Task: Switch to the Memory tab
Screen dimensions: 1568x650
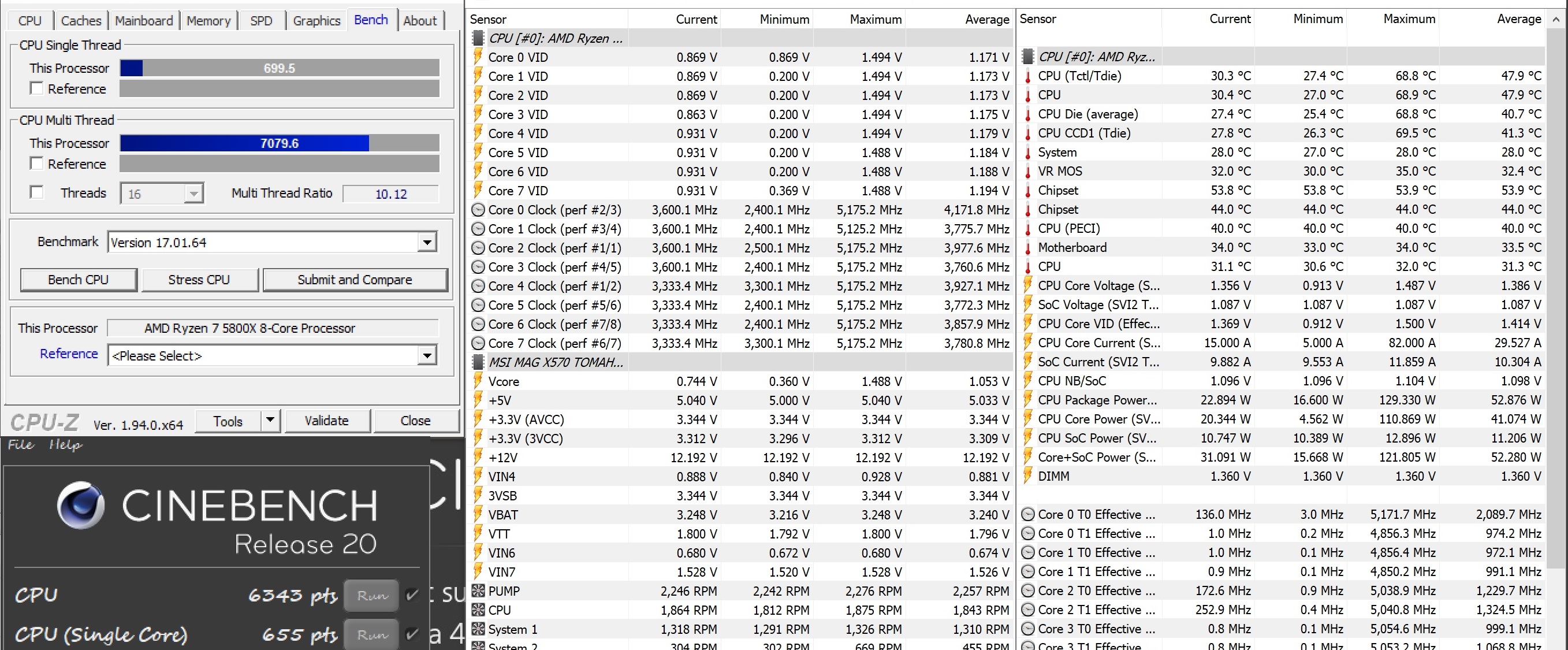Action: click(208, 21)
